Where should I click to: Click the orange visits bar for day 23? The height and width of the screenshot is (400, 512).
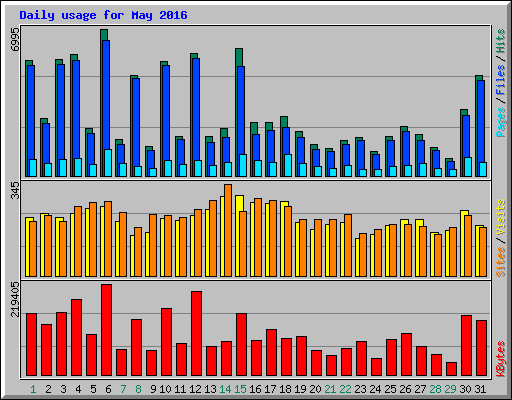(x=363, y=255)
